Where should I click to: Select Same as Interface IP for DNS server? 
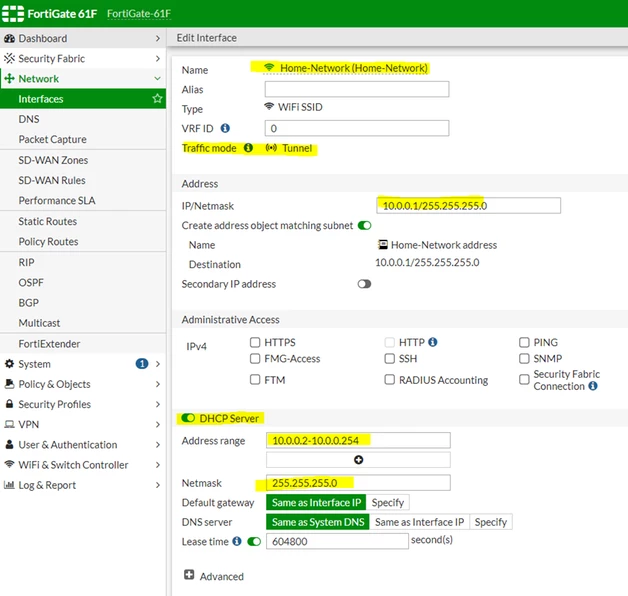419,522
